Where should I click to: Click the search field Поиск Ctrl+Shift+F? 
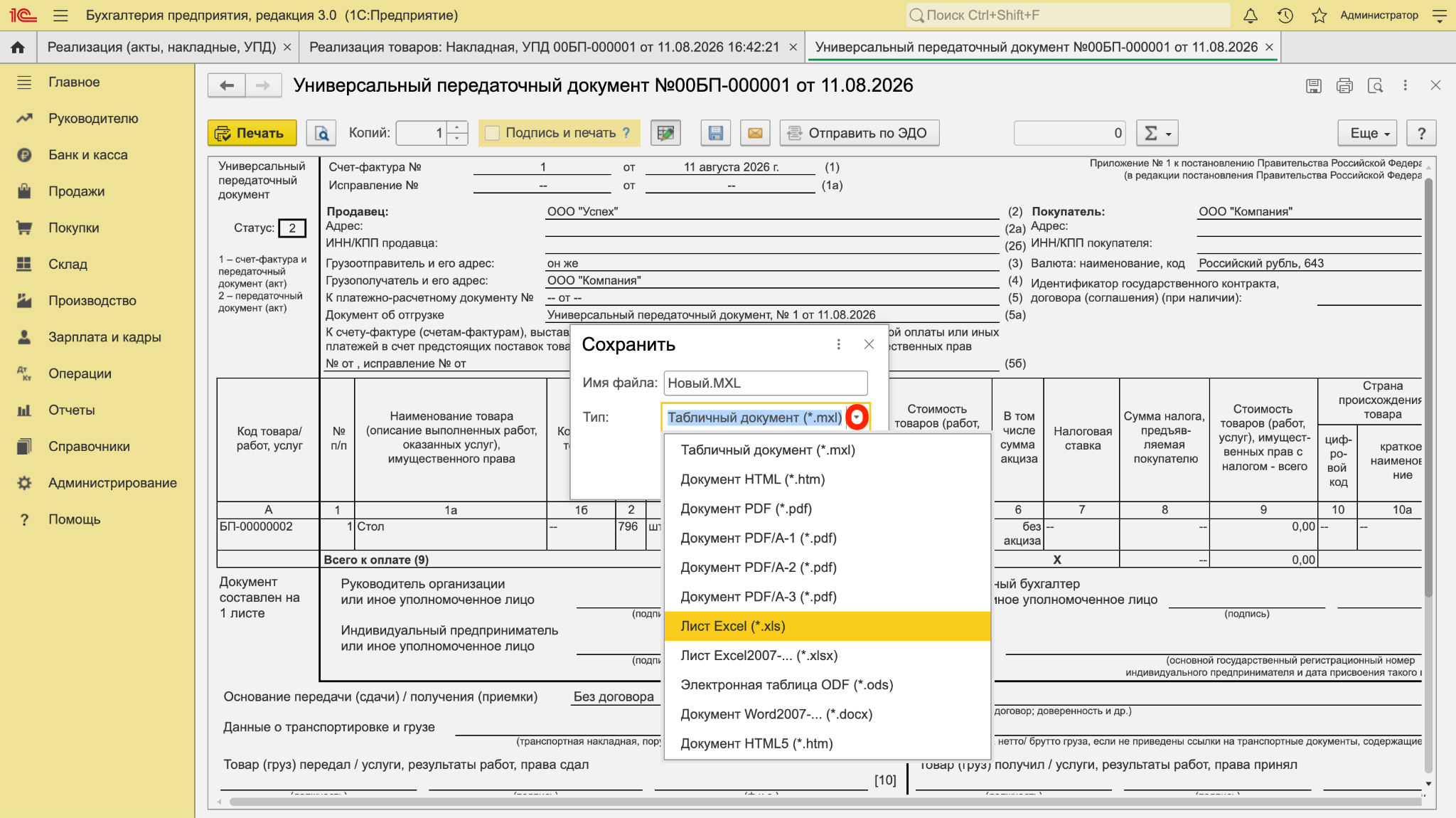[x=1068, y=15]
